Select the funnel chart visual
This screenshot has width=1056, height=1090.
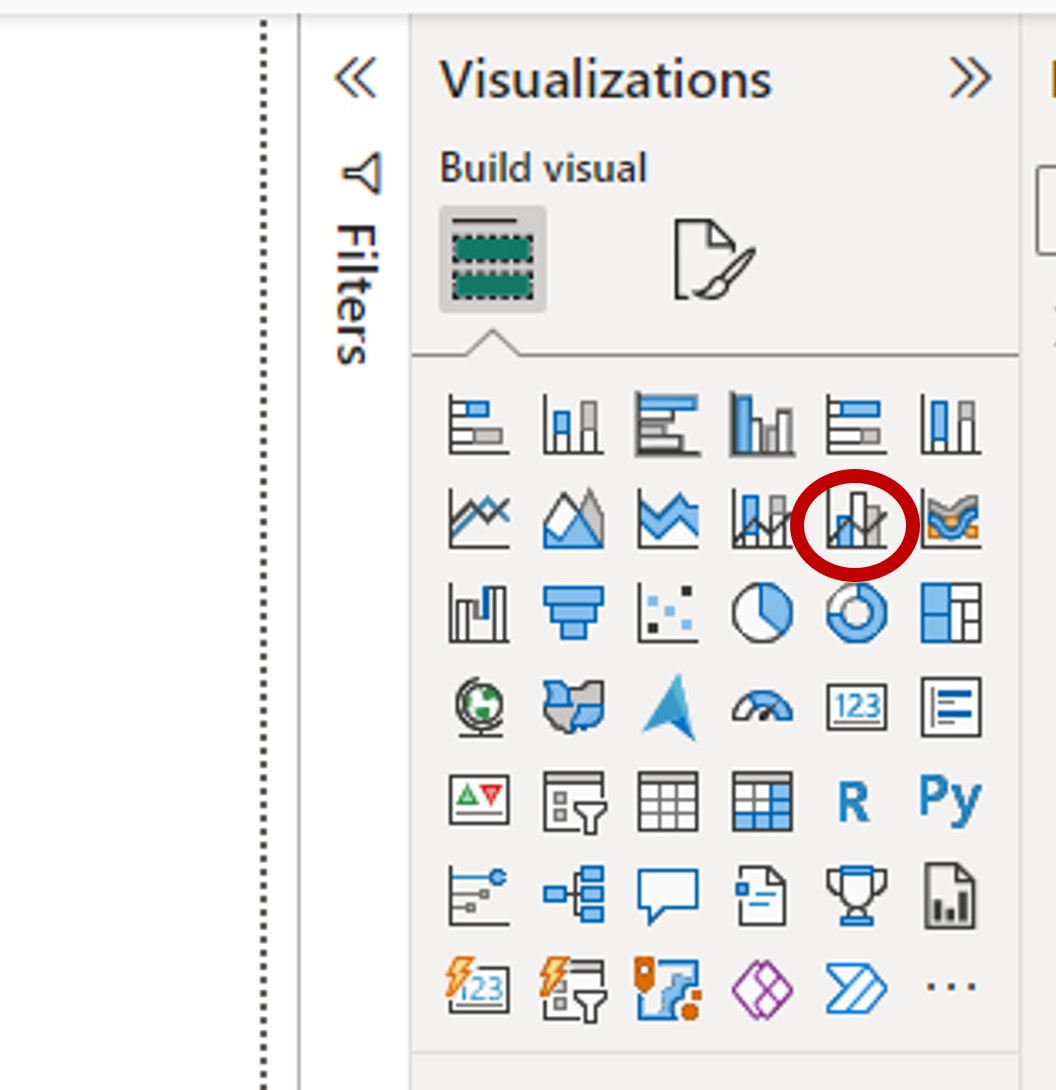[x=572, y=612]
